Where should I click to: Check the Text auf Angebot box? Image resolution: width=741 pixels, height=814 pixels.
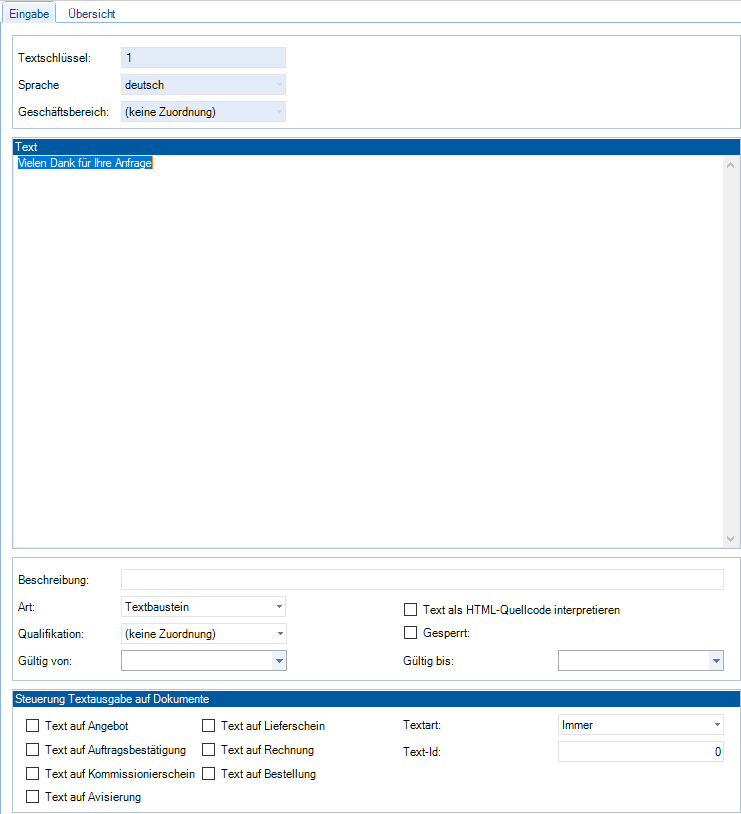[33, 726]
